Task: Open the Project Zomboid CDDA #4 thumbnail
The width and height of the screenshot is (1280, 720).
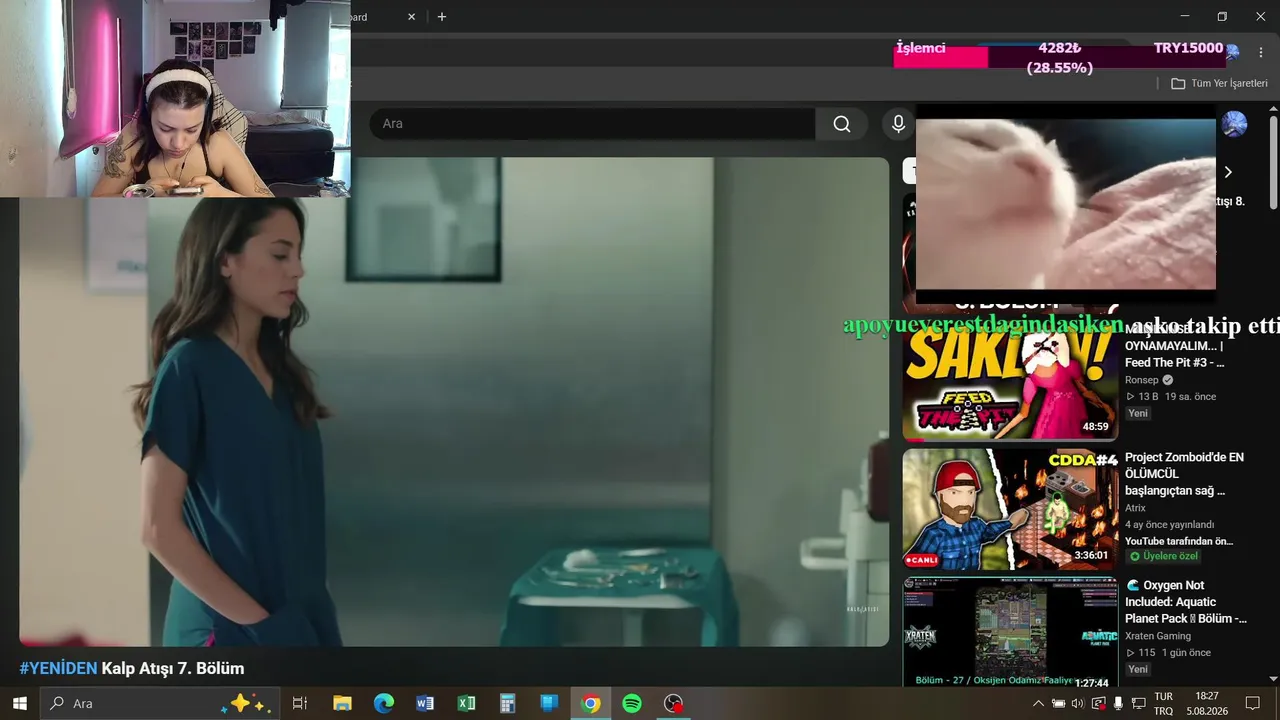Action: click(x=1010, y=509)
